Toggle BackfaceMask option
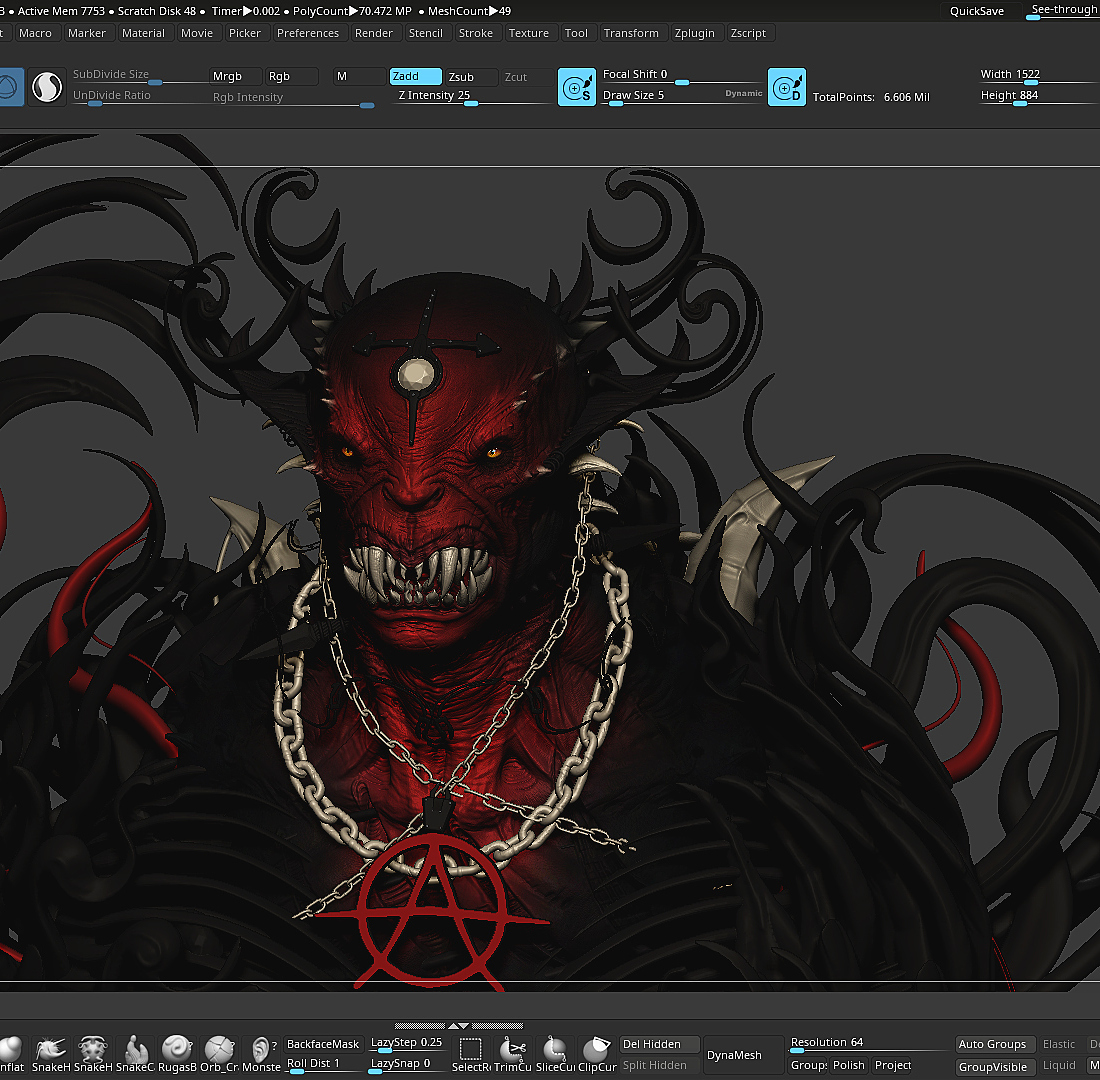Image resolution: width=1100 pixels, height=1080 pixels. [323, 1044]
